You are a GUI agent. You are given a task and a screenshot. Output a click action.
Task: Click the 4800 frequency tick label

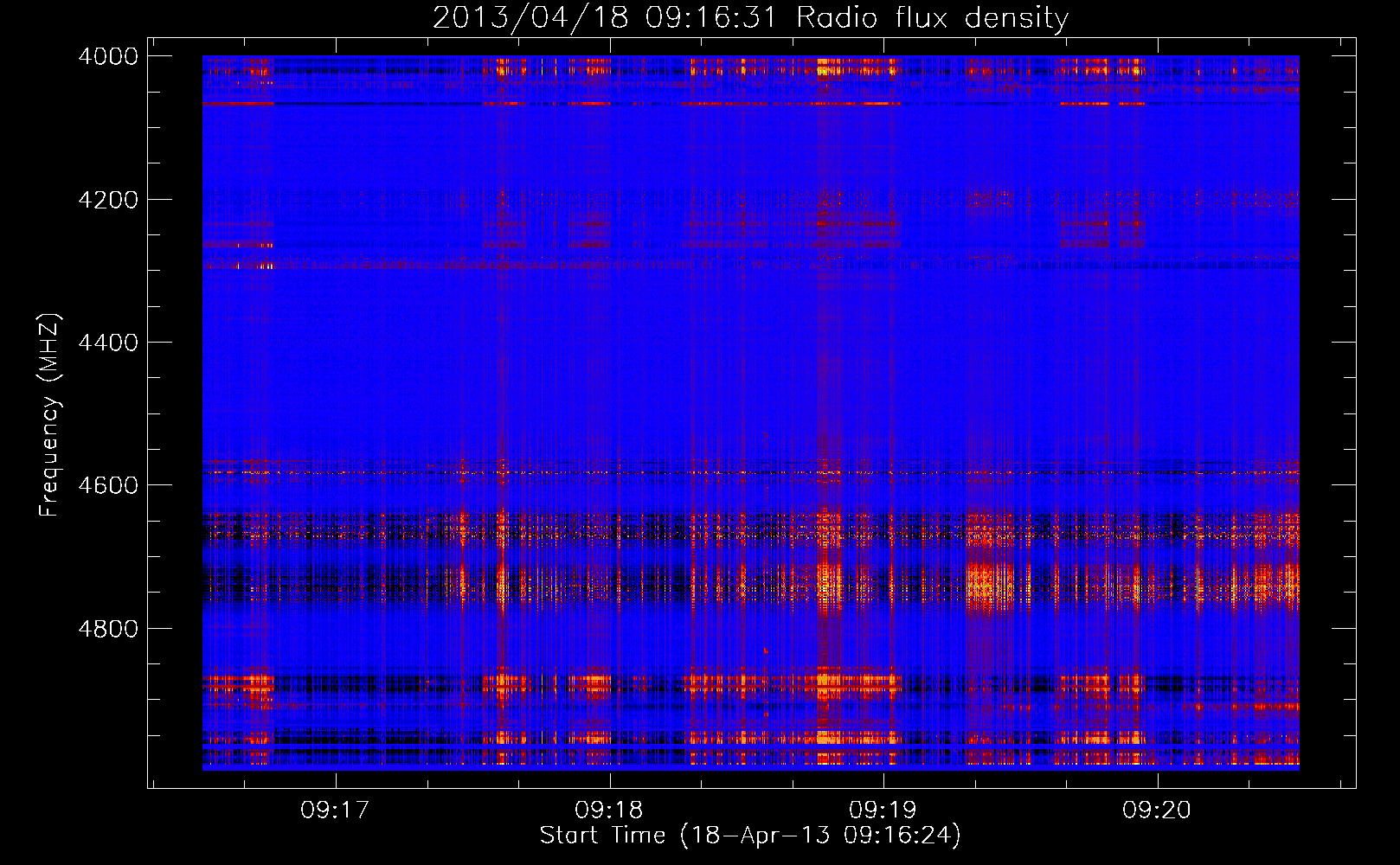click(x=108, y=629)
